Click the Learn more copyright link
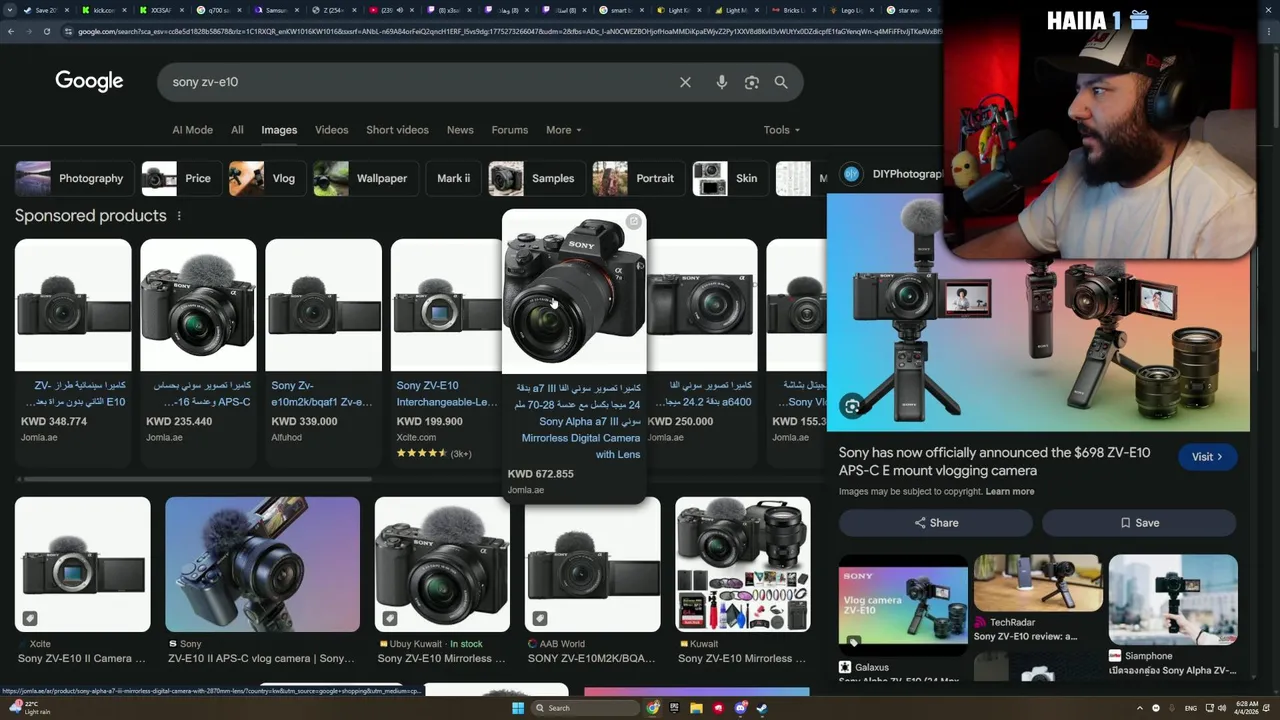 coord(1010,491)
